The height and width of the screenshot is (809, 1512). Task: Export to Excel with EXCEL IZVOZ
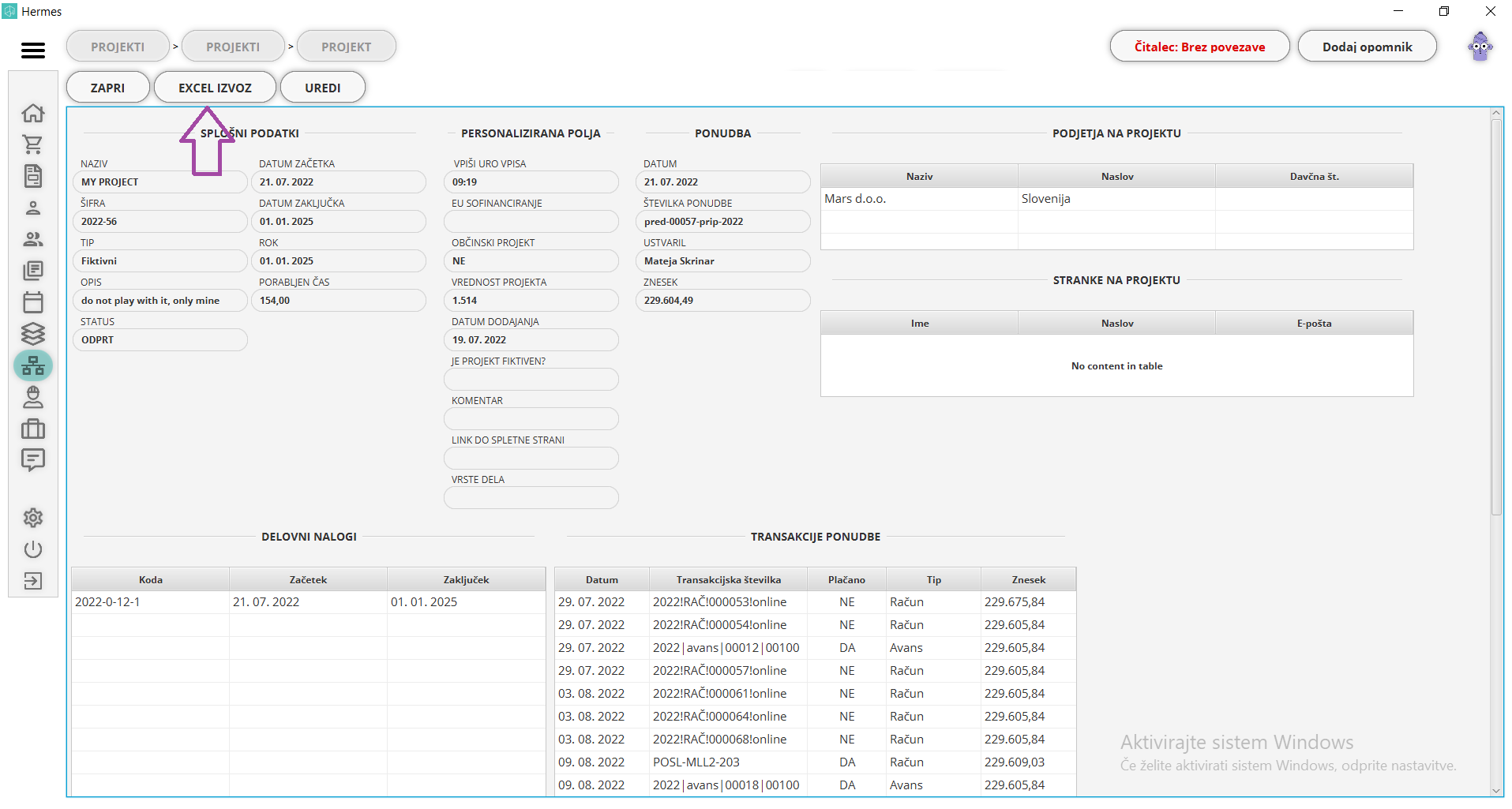(x=215, y=88)
